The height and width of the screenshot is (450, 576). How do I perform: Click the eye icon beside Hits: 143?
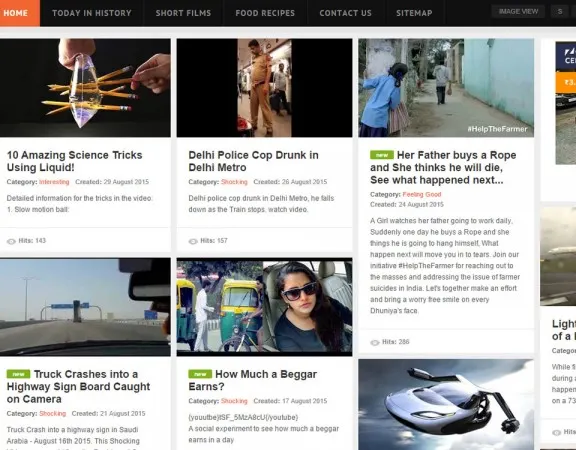(x=11, y=241)
